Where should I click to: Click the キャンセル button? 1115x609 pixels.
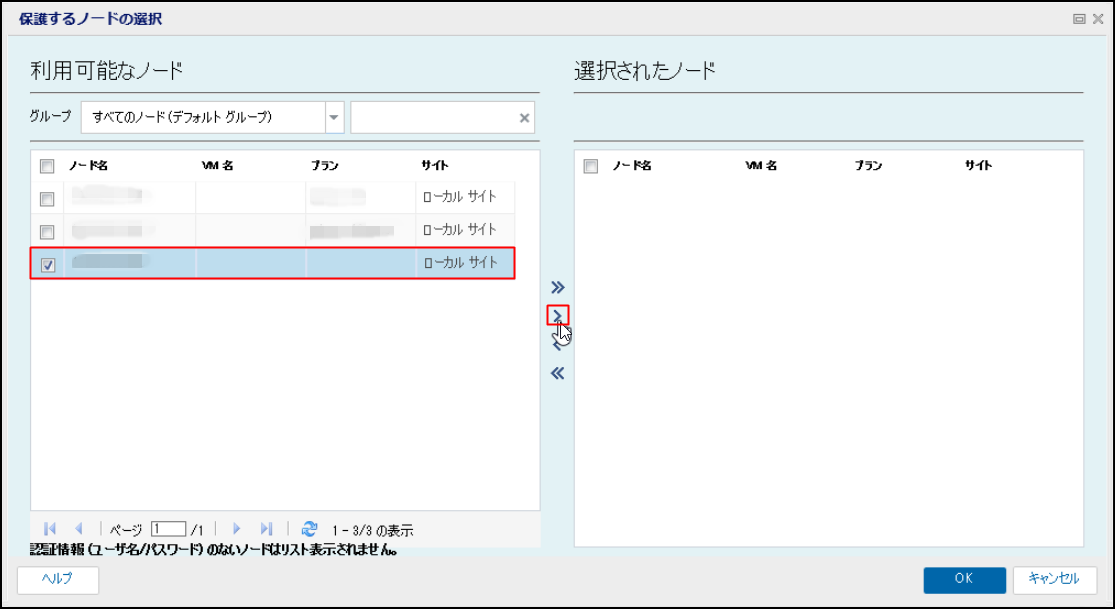1055,579
